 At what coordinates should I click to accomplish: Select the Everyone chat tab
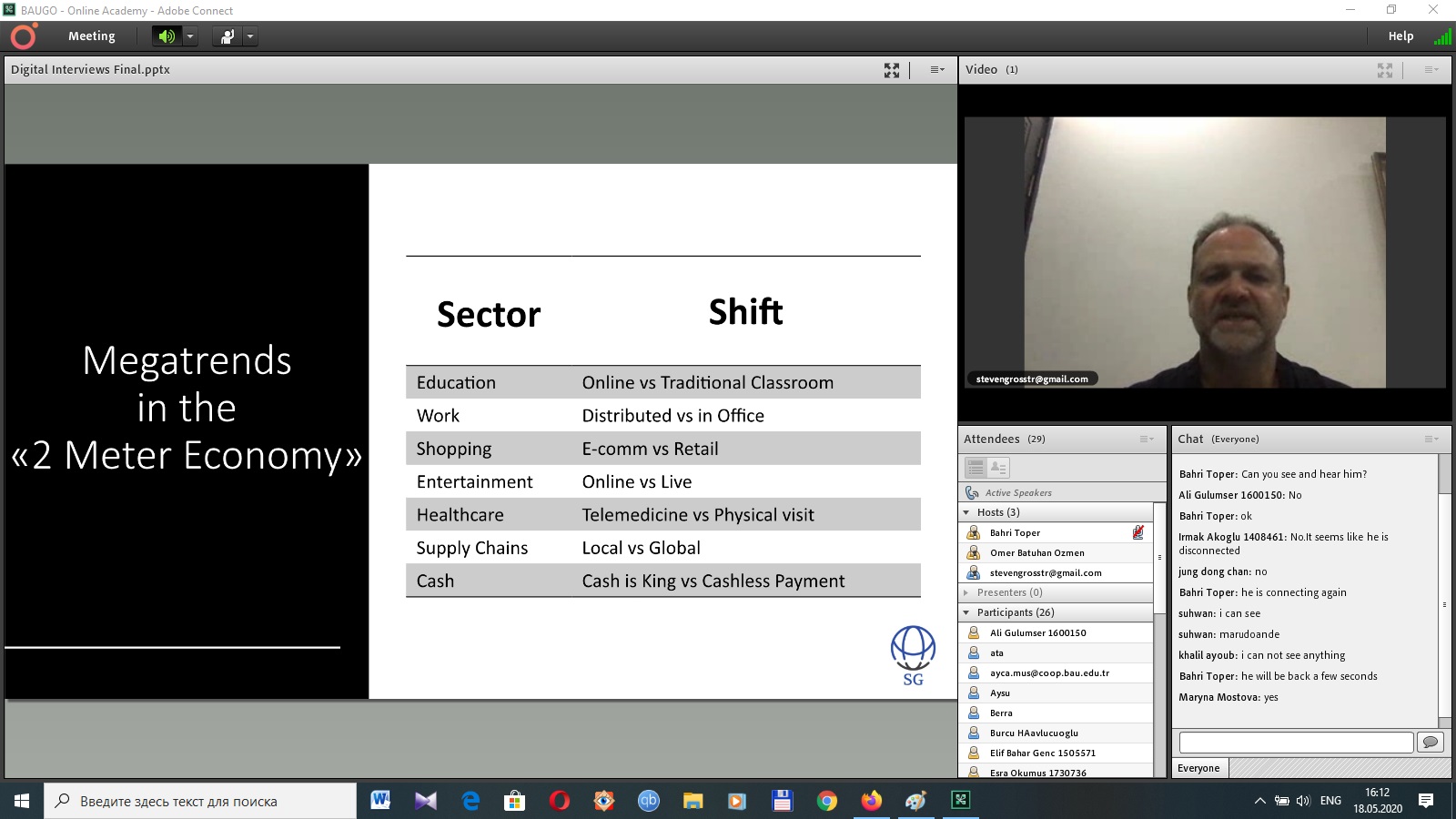point(1198,769)
